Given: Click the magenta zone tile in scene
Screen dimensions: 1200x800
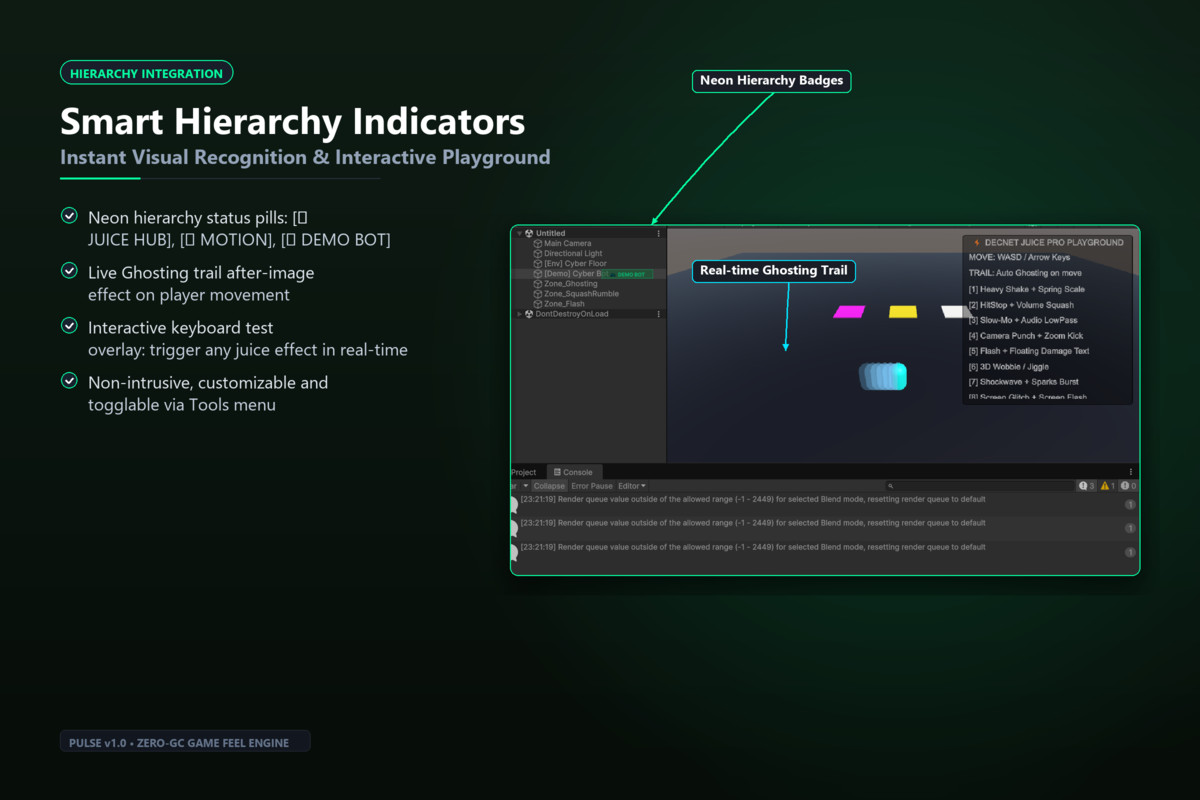Looking at the screenshot, I should click(849, 312).
